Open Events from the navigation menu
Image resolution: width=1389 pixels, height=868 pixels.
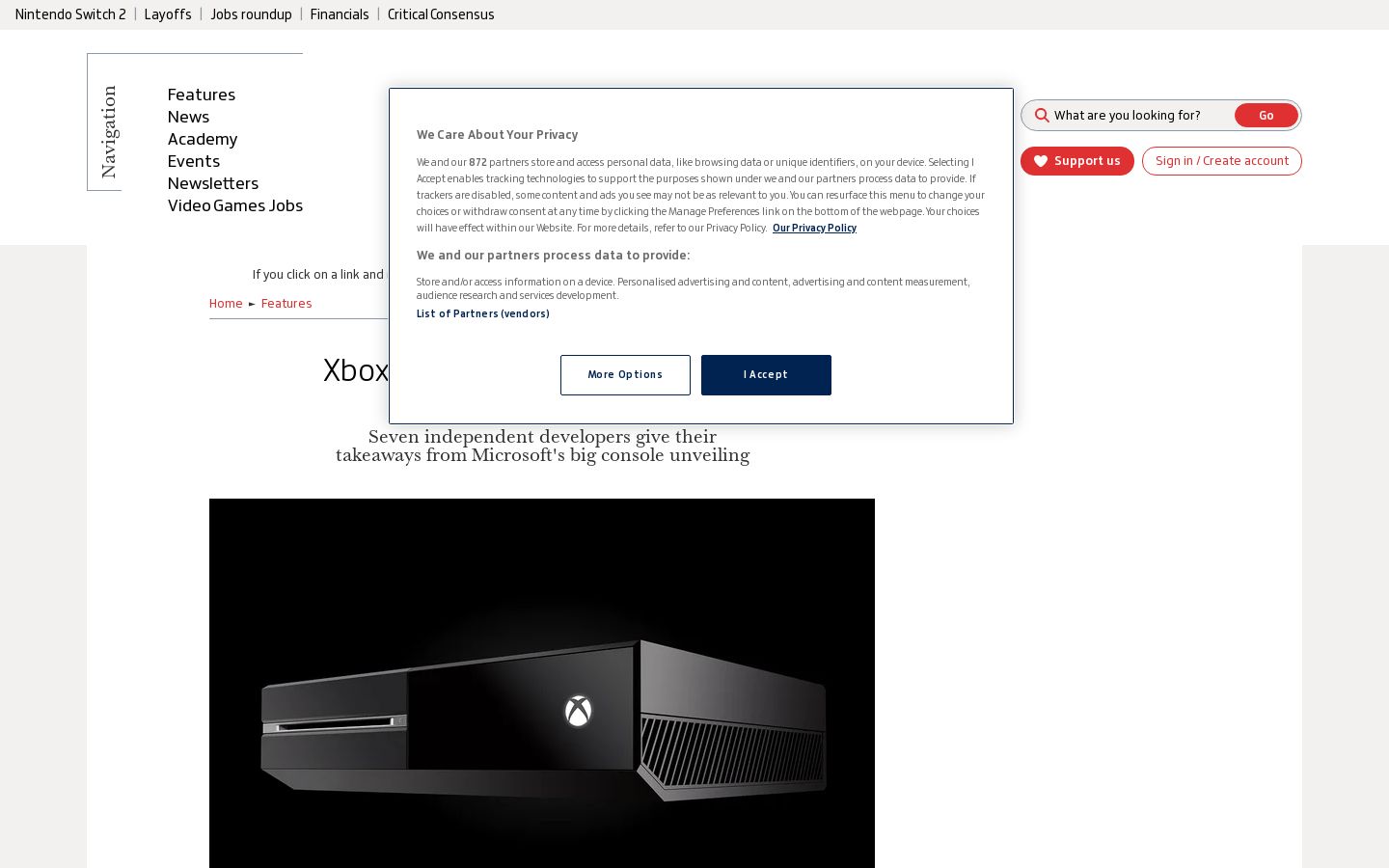coord(194,161)
